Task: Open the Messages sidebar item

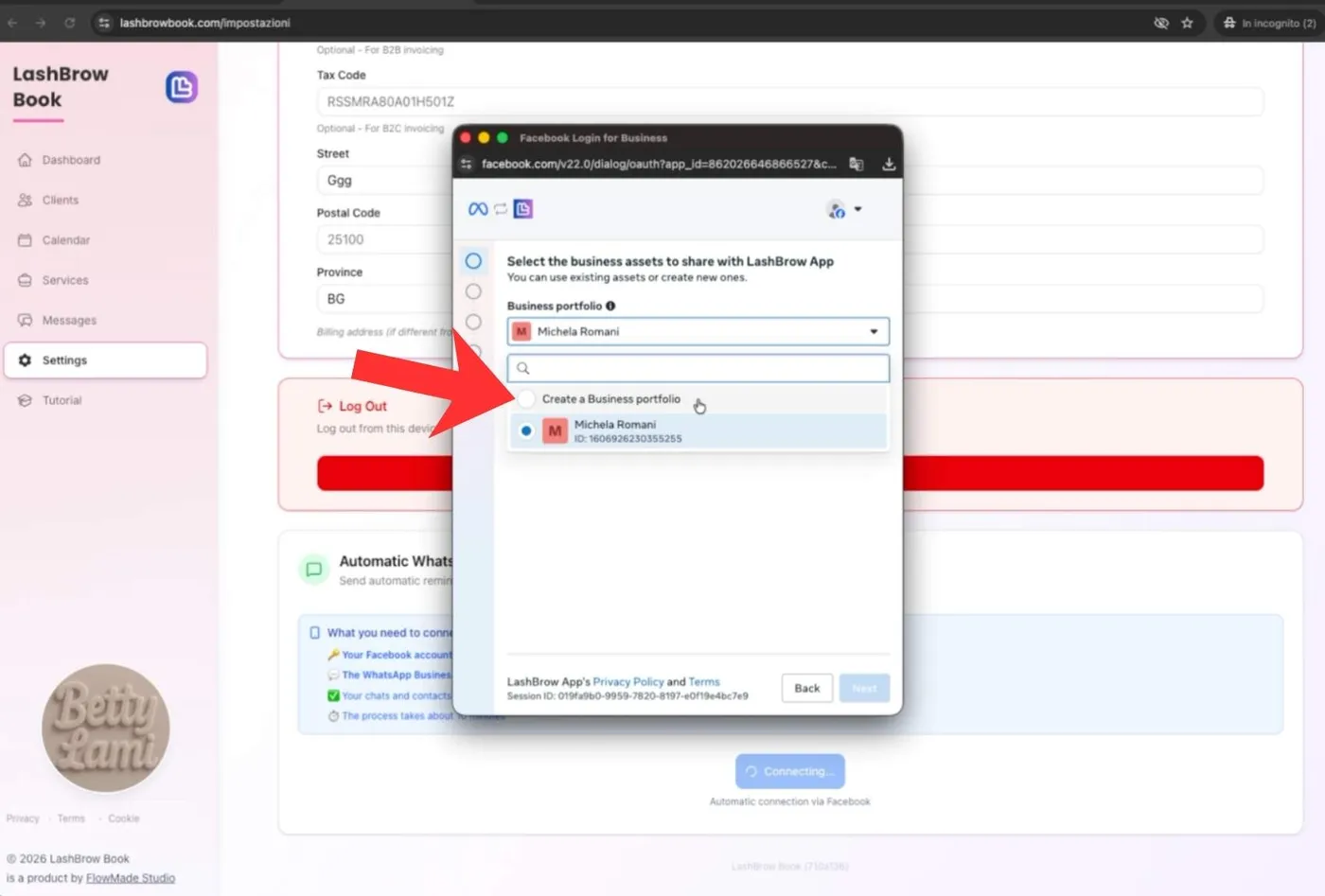Action: point(69,320)
